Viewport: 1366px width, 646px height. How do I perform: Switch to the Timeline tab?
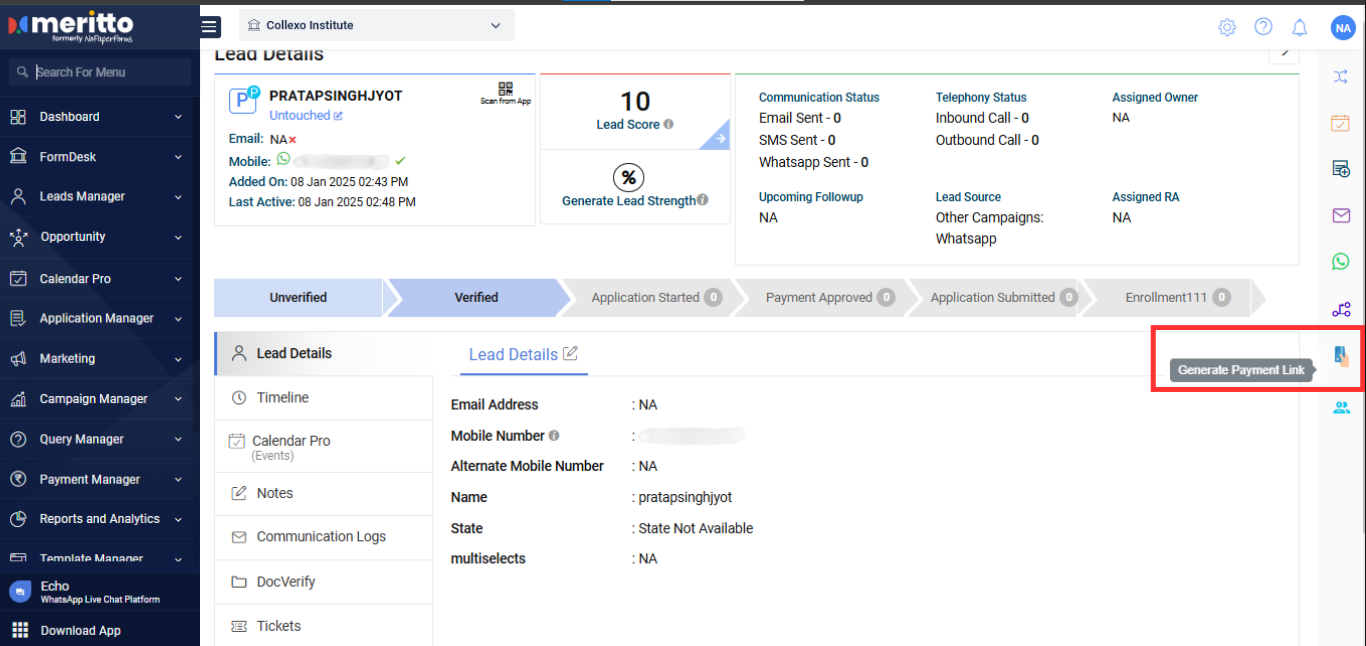[x=282, y=398]
